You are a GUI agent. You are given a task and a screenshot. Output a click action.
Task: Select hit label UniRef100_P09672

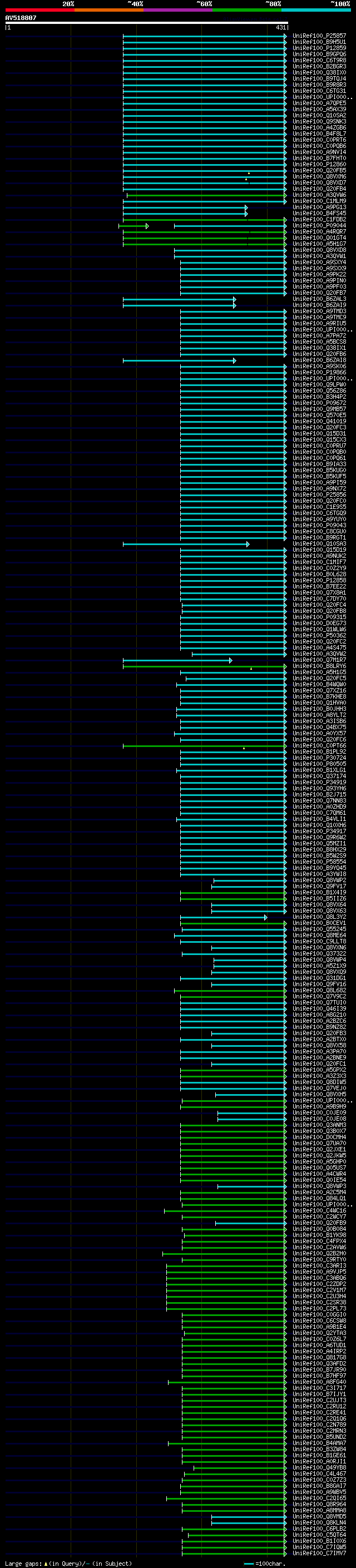(319, 403)
